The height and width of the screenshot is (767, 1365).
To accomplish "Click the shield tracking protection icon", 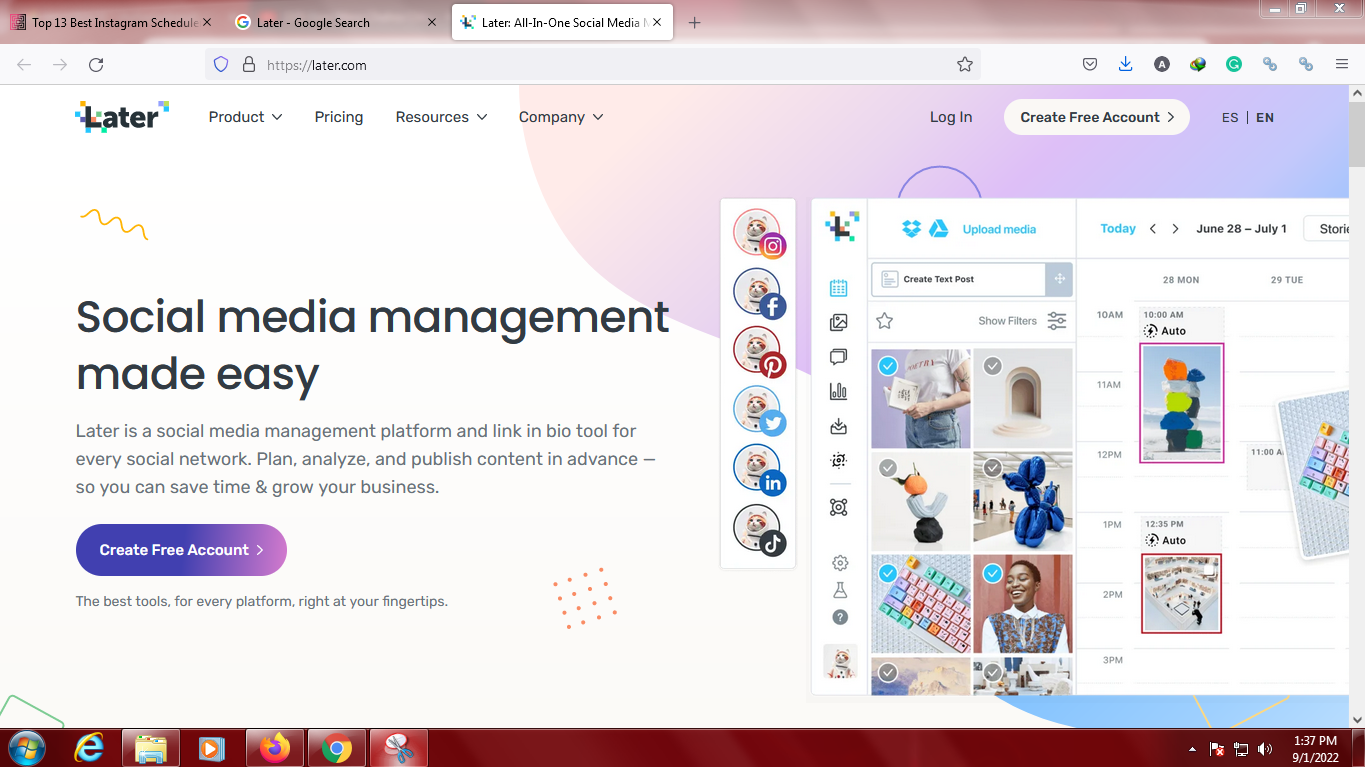I will pyautogui.click(x=222, y=64).
